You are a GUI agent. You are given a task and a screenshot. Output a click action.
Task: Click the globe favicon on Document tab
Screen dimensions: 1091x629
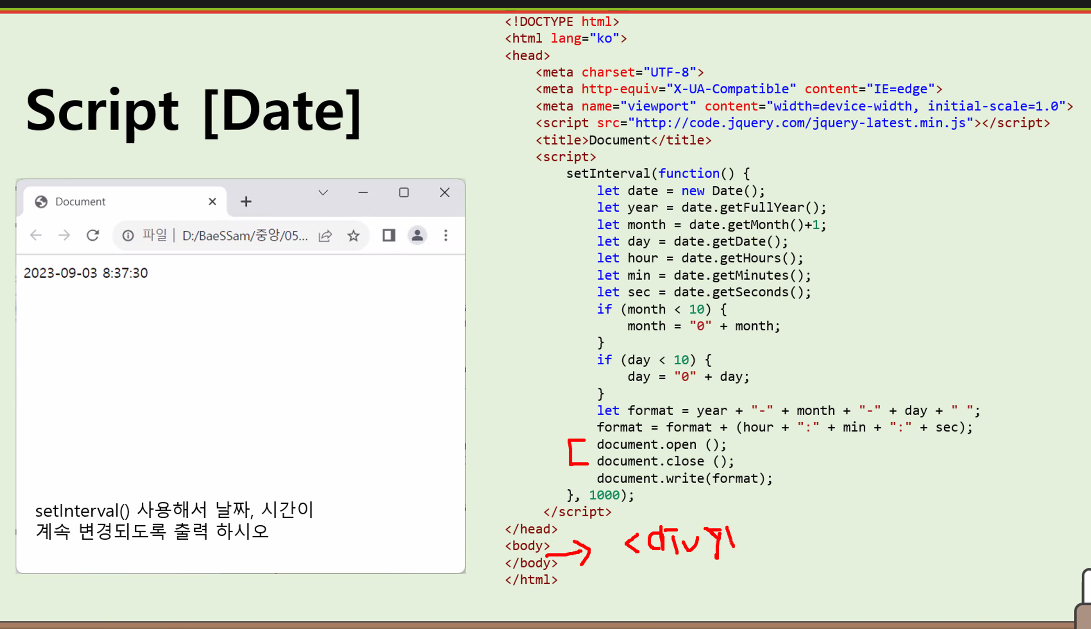(x=41, y=202)
